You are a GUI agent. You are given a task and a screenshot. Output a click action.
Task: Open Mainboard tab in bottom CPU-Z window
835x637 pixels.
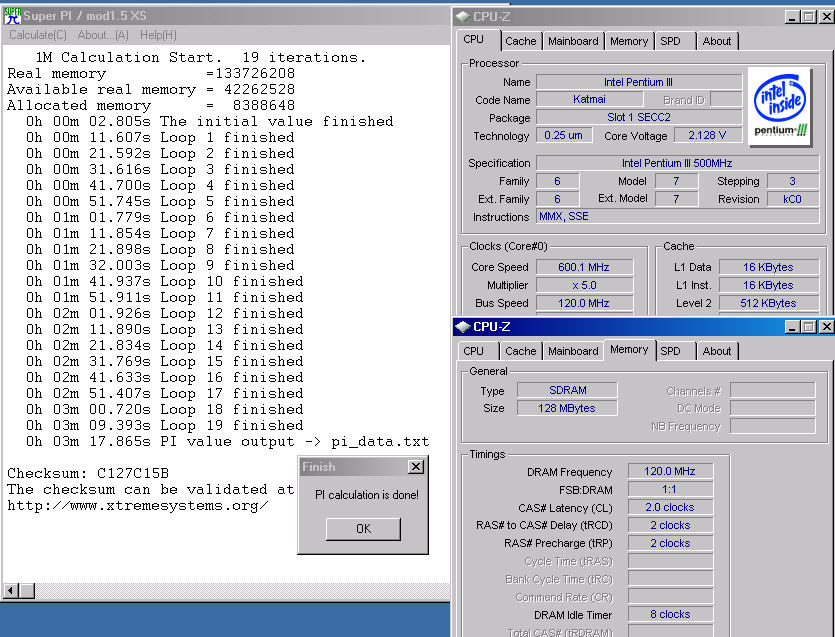pyautogui.click(x=573, y=351)
